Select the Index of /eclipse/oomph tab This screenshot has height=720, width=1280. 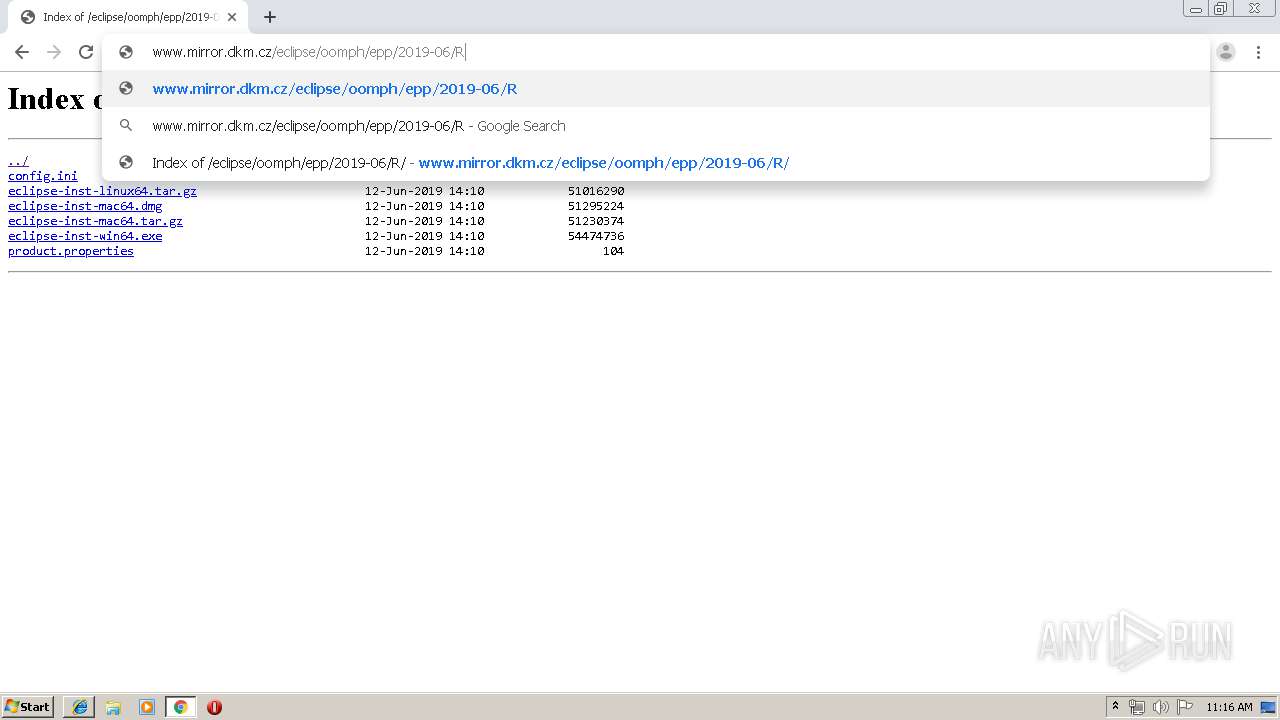tap(127, 17)
